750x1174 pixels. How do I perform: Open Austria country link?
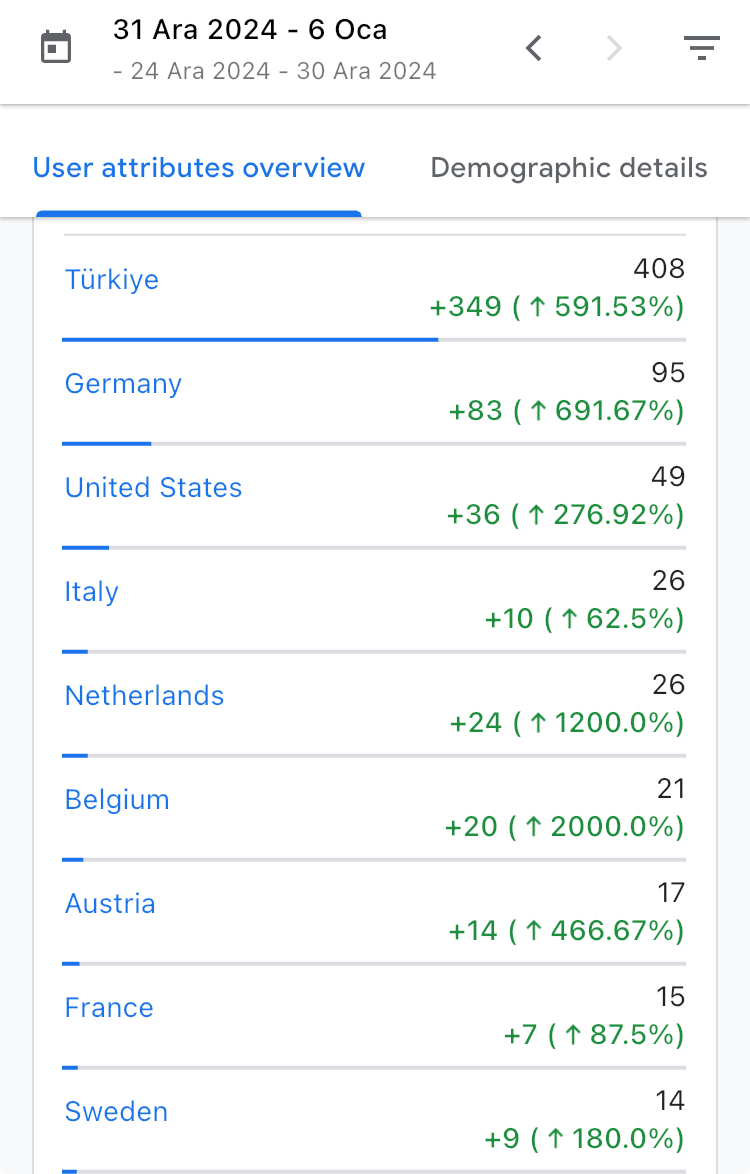(x=110, y=904)
